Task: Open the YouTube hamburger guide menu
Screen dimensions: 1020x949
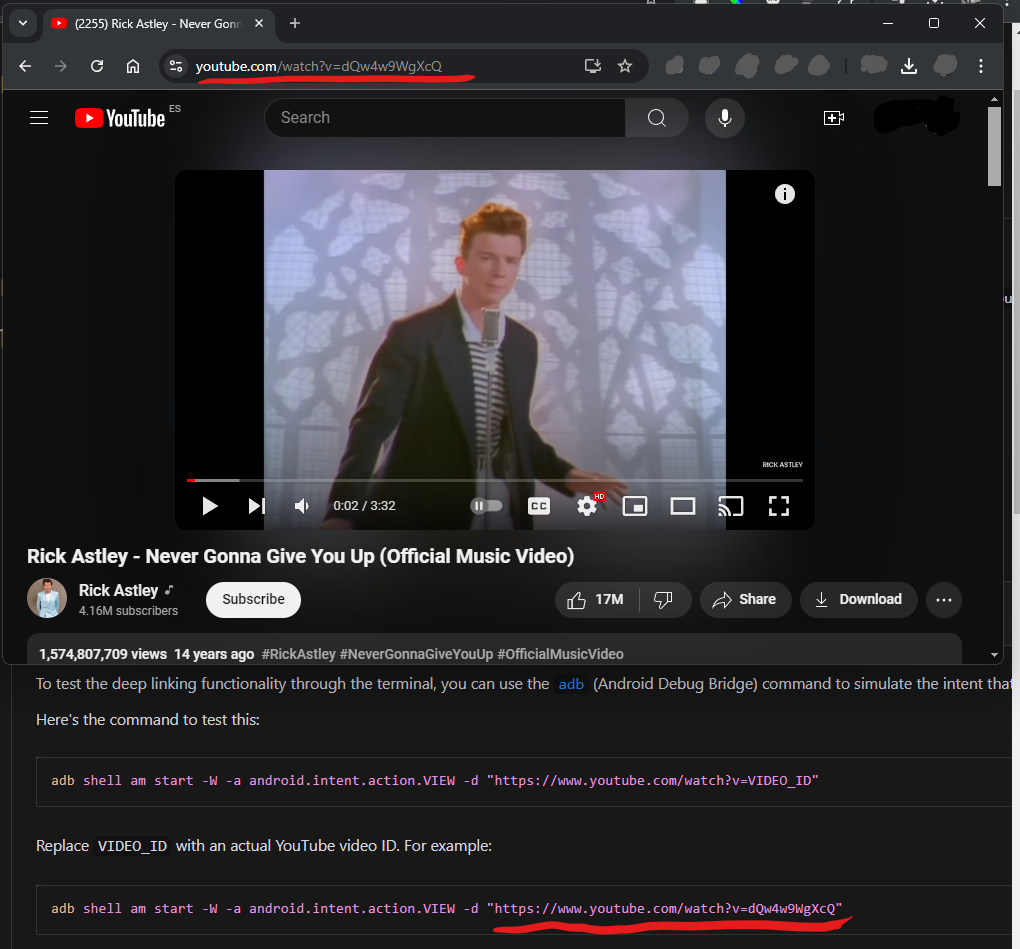Action: click(x=39, y=118)
